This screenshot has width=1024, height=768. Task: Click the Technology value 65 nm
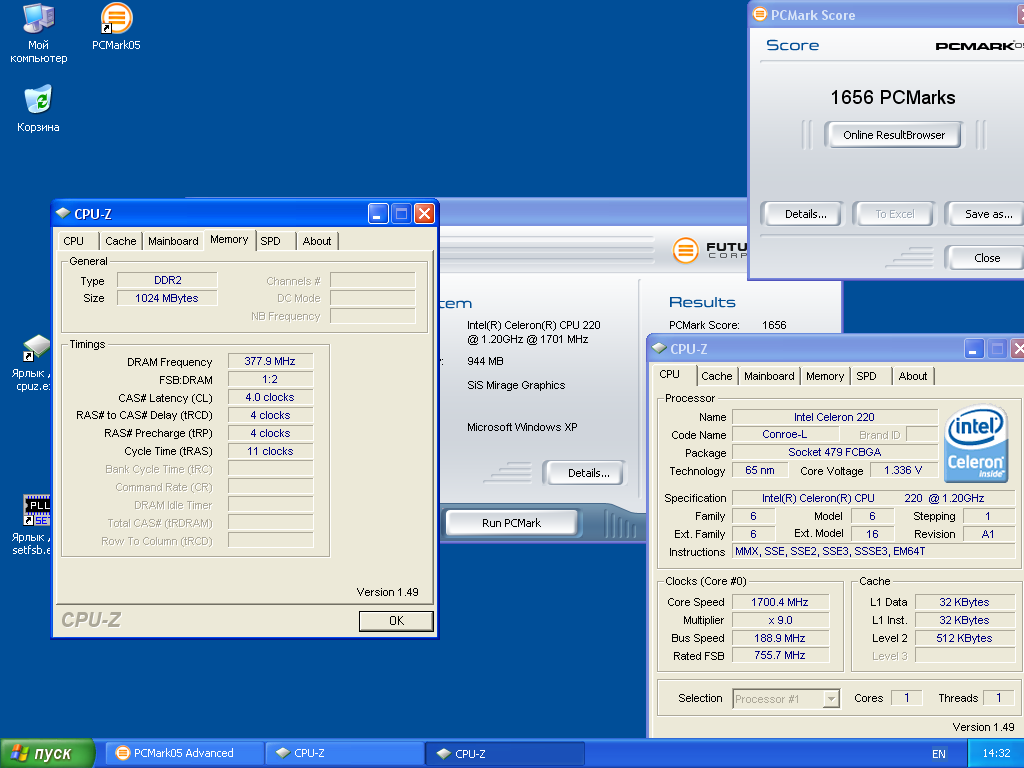760,470
